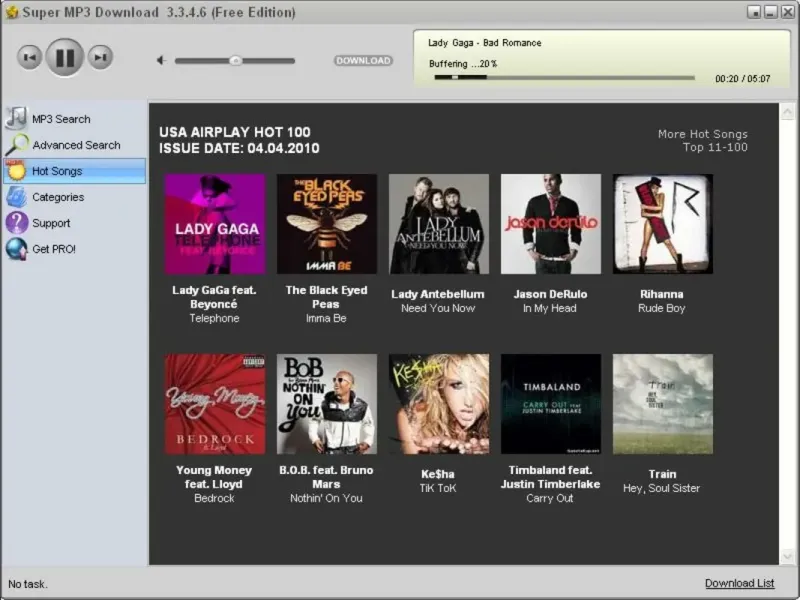
Task: Click the Support question mark icon
Action: (x=17, y=223)
